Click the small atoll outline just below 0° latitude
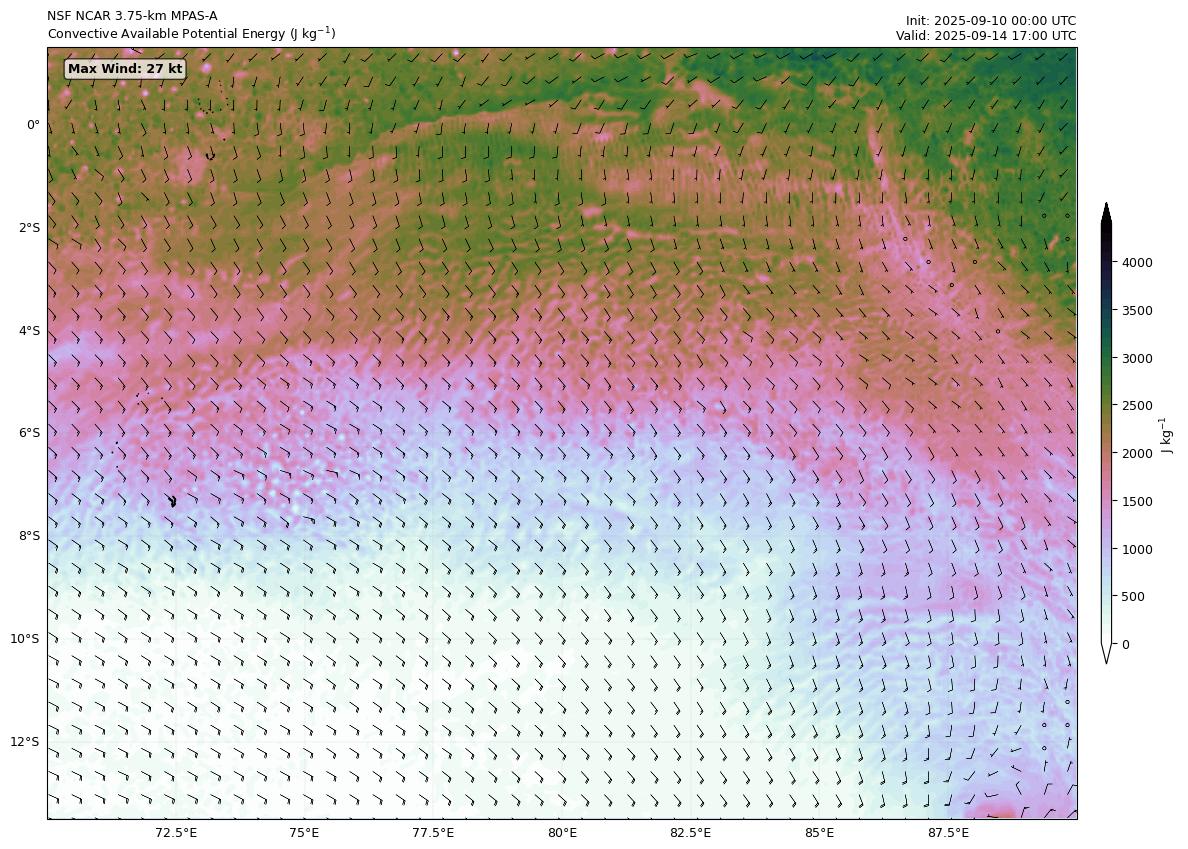The height and width of the screenshot is (849, 1188). click(x=210, y=156)
